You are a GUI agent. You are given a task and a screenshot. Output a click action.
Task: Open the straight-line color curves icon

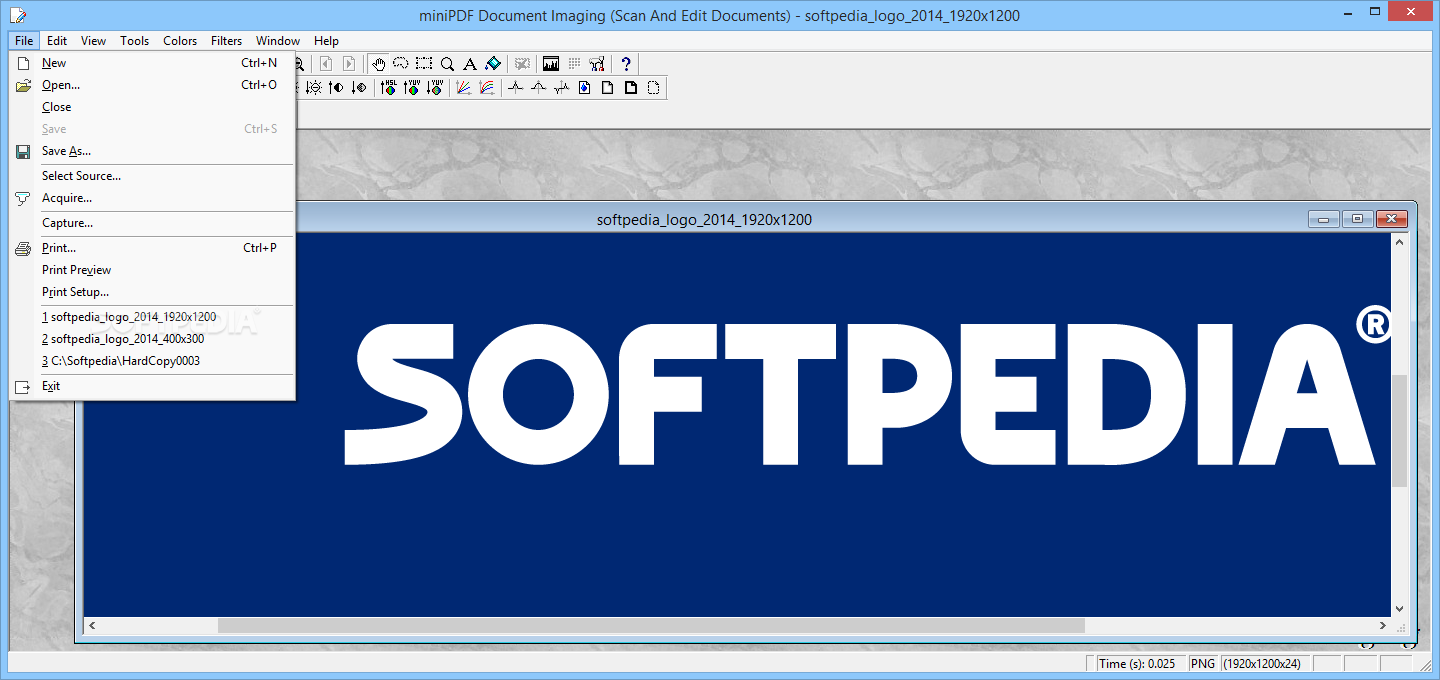click(464, 87)
